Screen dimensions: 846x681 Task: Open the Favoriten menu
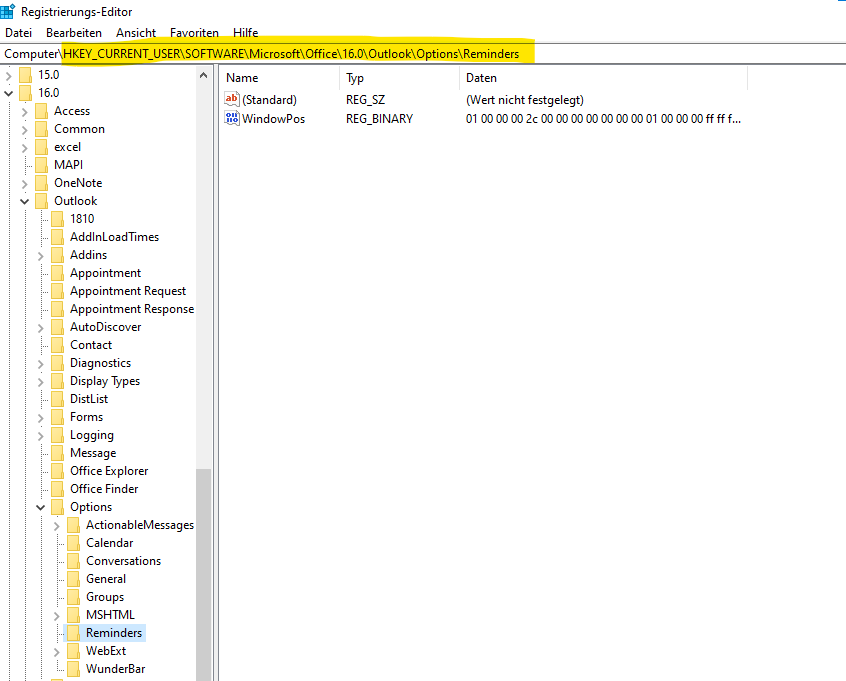pyautogui.click(x=194, y=33)
